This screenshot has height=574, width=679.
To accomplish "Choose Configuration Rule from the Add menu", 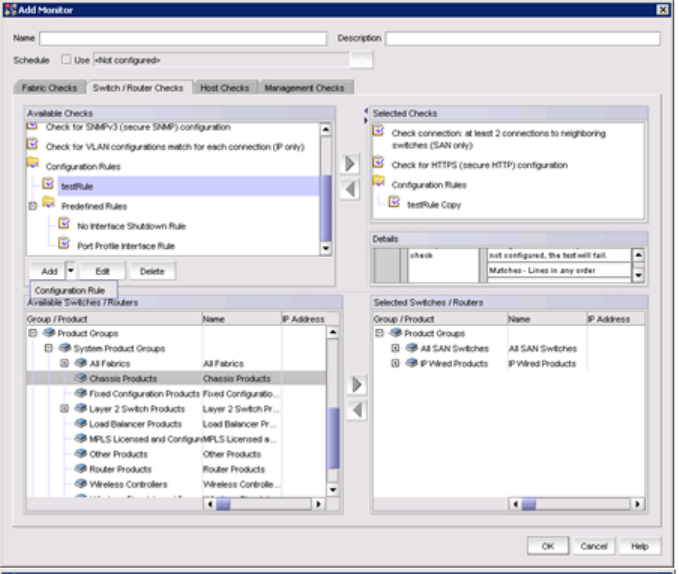I will [73, 290].
